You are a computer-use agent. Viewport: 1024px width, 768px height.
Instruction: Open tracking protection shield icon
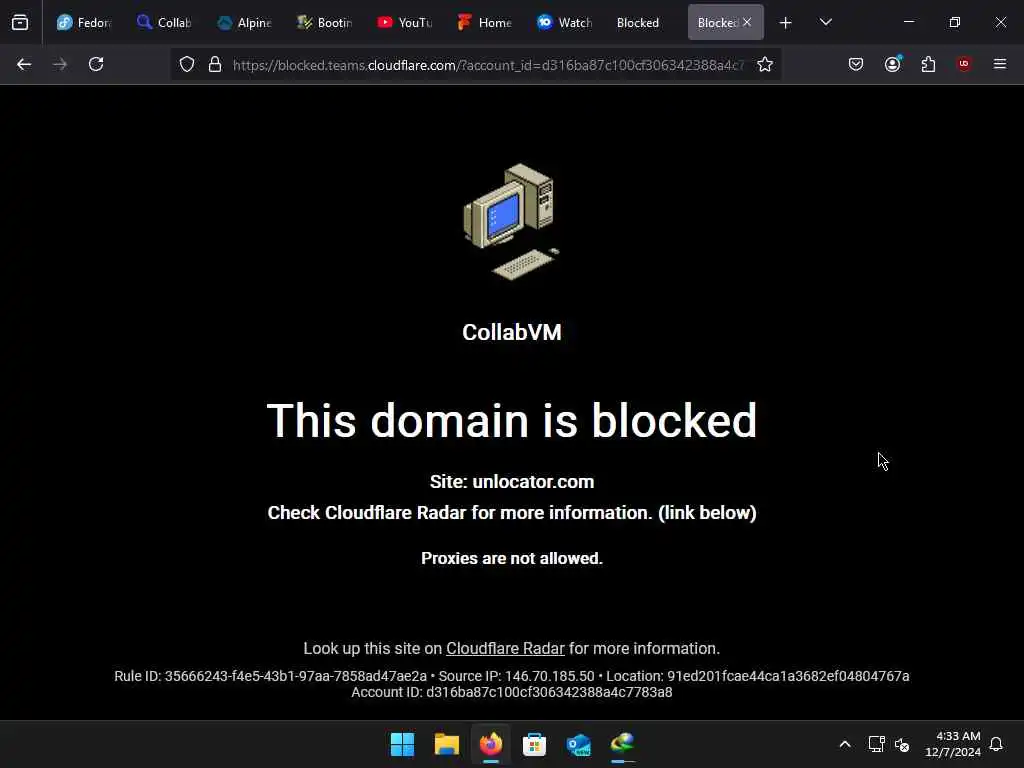(187, 65)
